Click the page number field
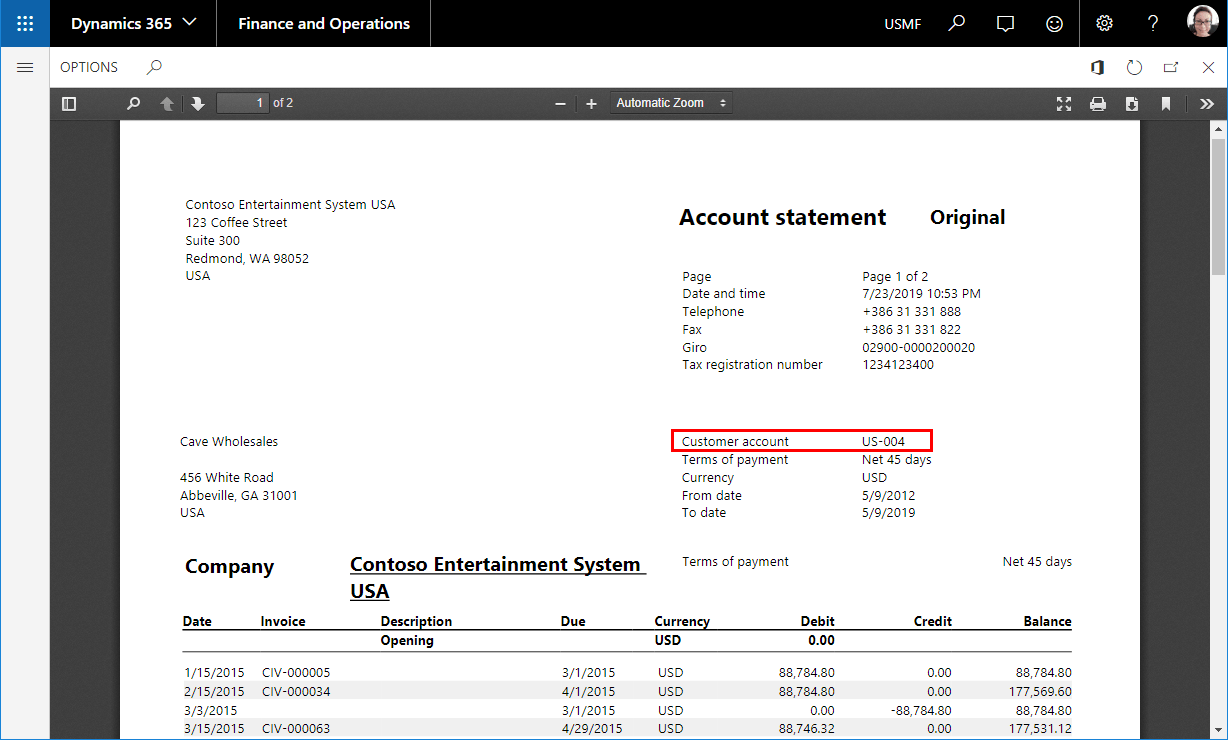The width and height of the screenshot is (1228, 740). [243, 103]
